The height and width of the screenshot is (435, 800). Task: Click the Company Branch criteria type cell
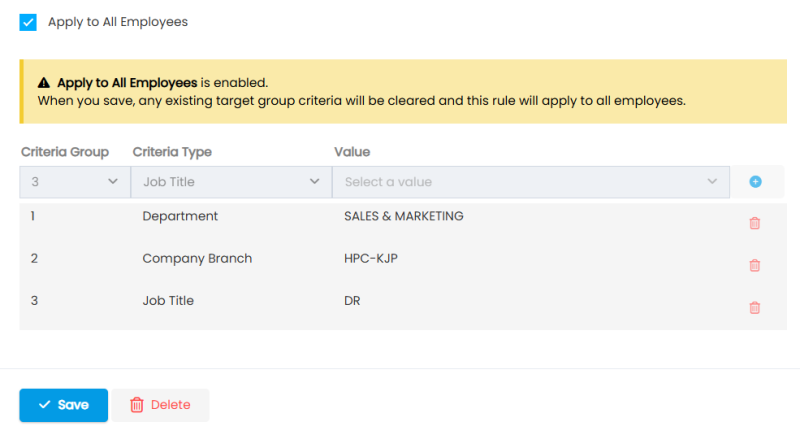pyautogui.click(x=197, y=258)
